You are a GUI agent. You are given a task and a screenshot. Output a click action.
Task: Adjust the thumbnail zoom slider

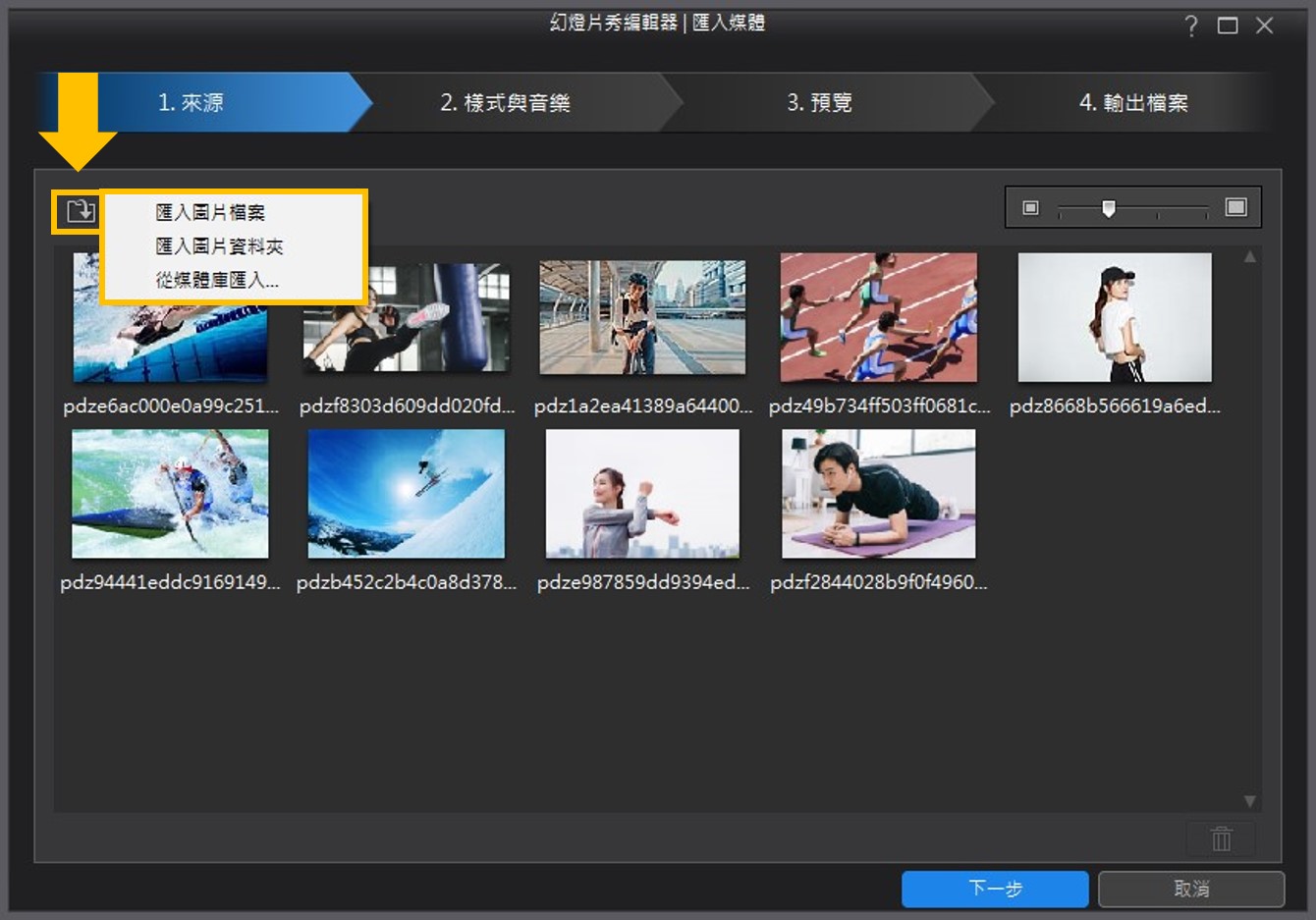click(x=1111, y=206)
